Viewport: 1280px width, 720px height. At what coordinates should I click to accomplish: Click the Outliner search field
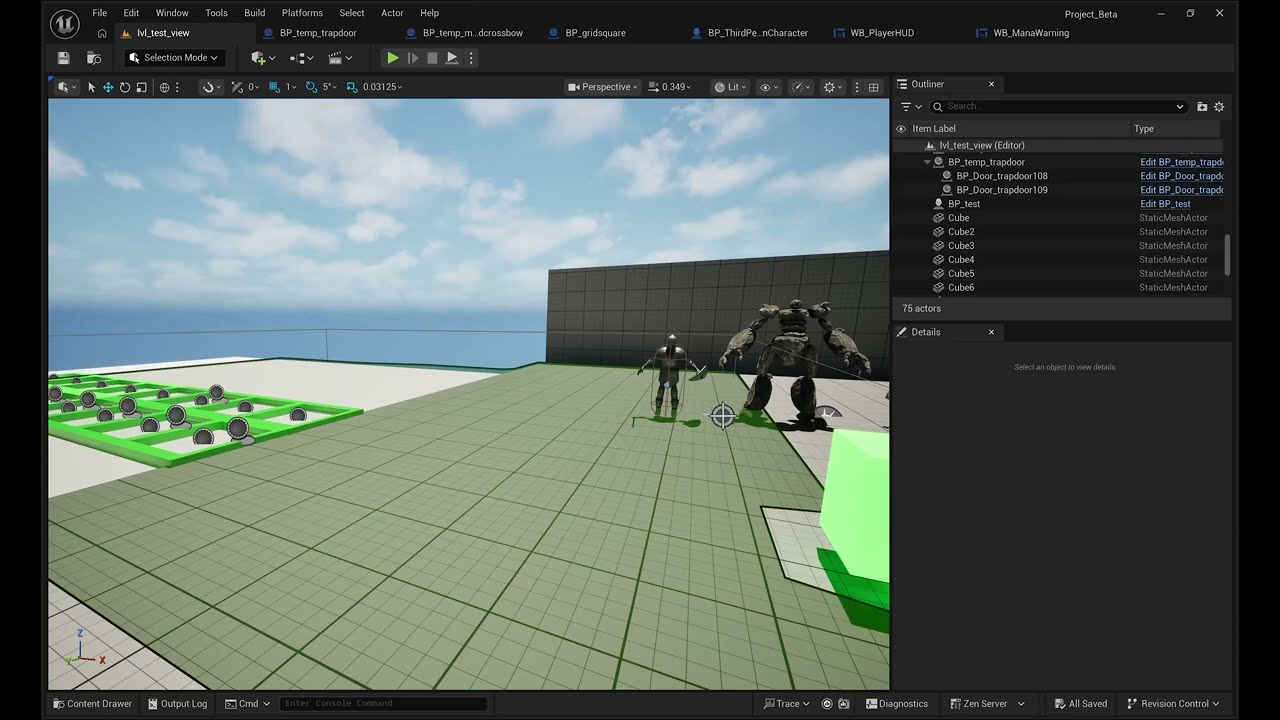[1058, 106]
